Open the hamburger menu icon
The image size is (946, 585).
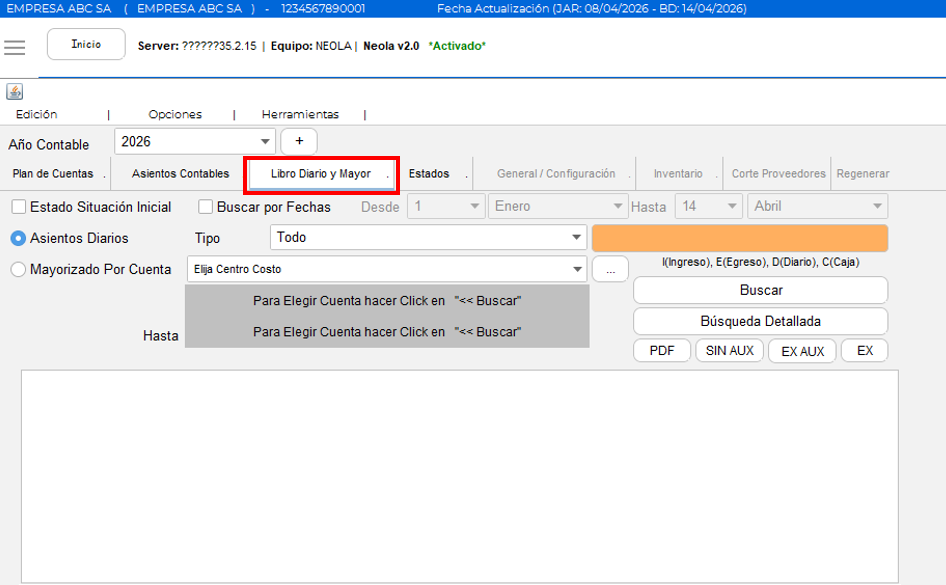tap(14, 48)
